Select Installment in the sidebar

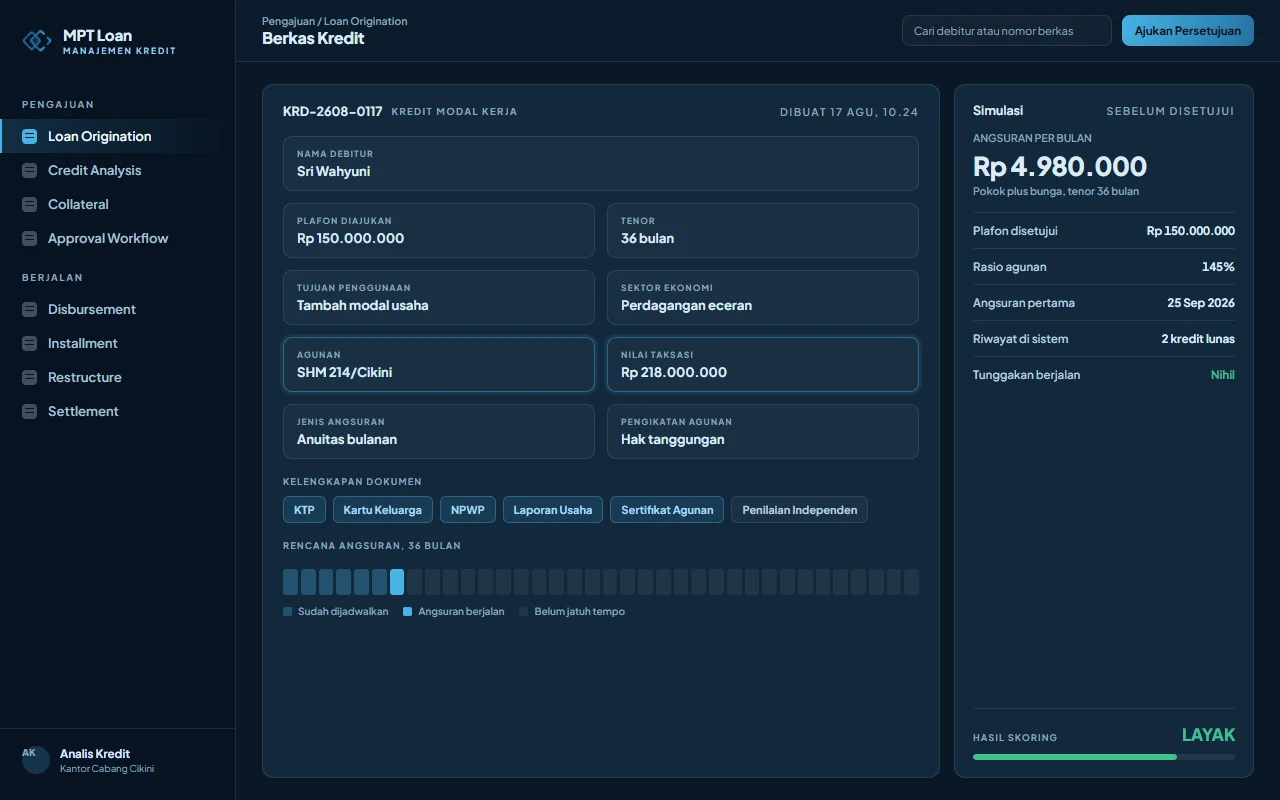coord(118,344)
